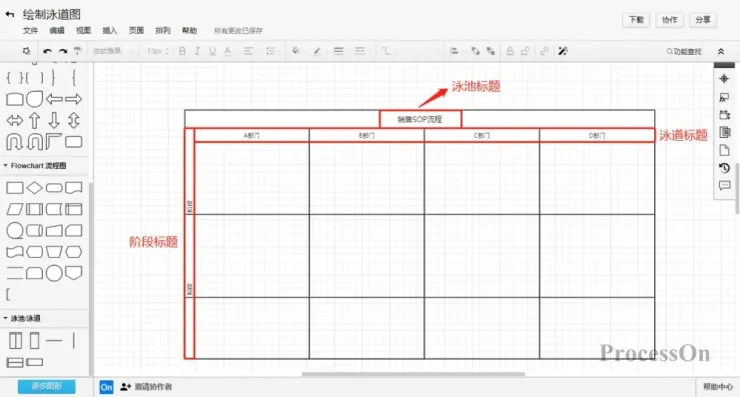Image resolution: width=740 pixels, height=397 pixels.
Task: Click the magic wand beautify icon
Action: [563, 51]
